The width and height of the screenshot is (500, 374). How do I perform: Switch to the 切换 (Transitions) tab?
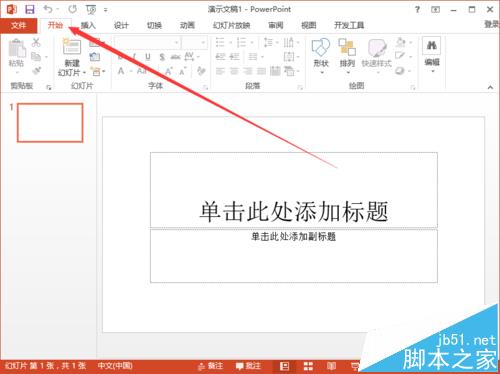154,25
